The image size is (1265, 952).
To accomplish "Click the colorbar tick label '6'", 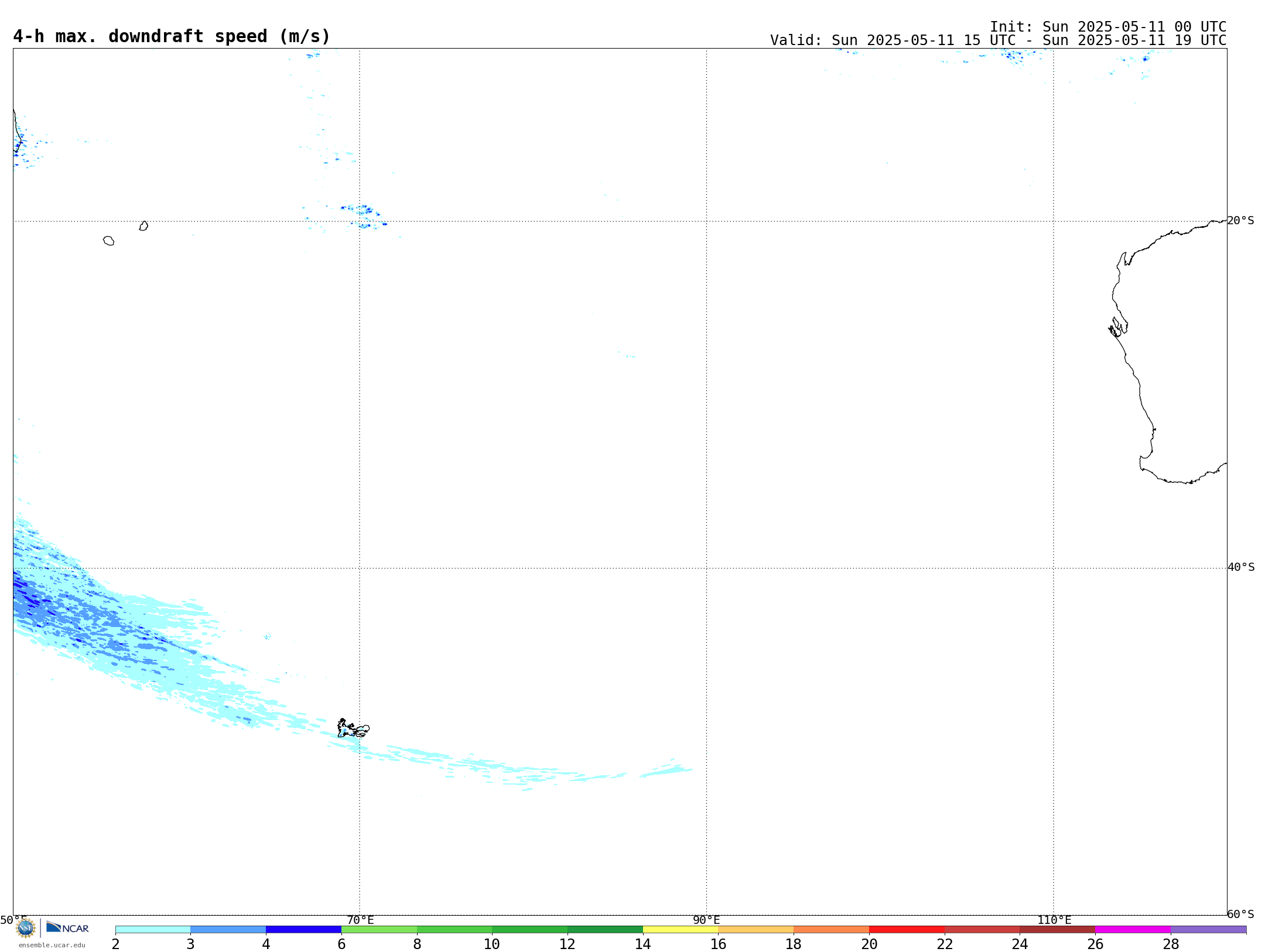I will tap(341, 944).
